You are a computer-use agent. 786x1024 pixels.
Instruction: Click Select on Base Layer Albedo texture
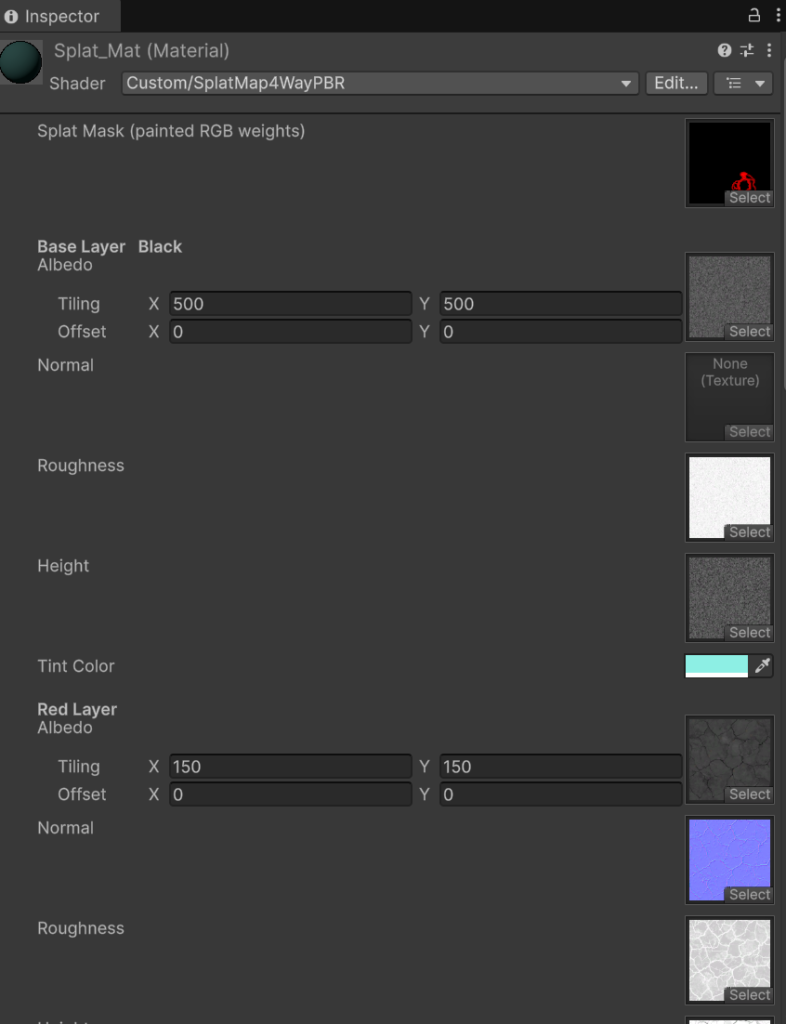tap(749, 332)
